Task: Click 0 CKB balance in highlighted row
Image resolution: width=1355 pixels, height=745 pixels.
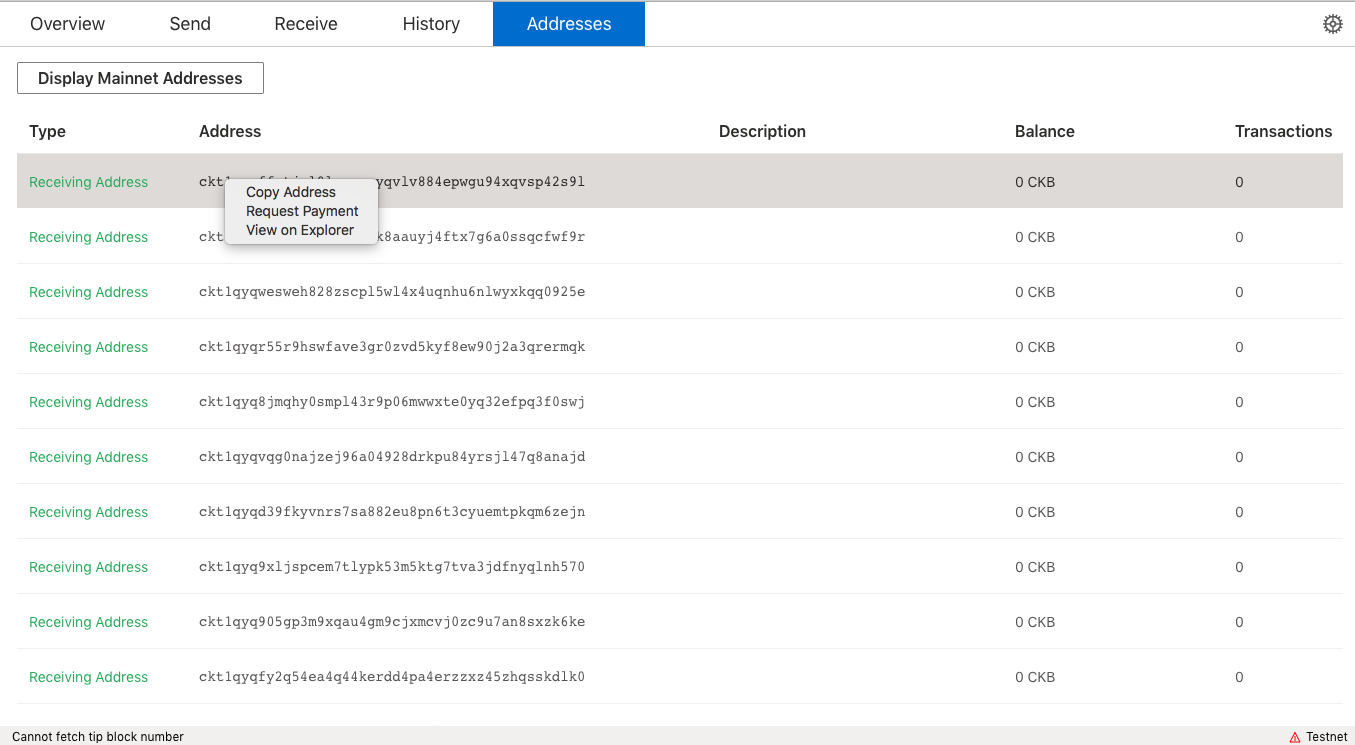Action: point(1035,182)
